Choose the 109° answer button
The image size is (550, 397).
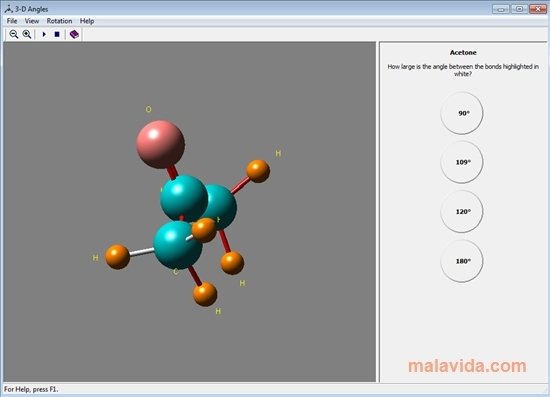462,162
